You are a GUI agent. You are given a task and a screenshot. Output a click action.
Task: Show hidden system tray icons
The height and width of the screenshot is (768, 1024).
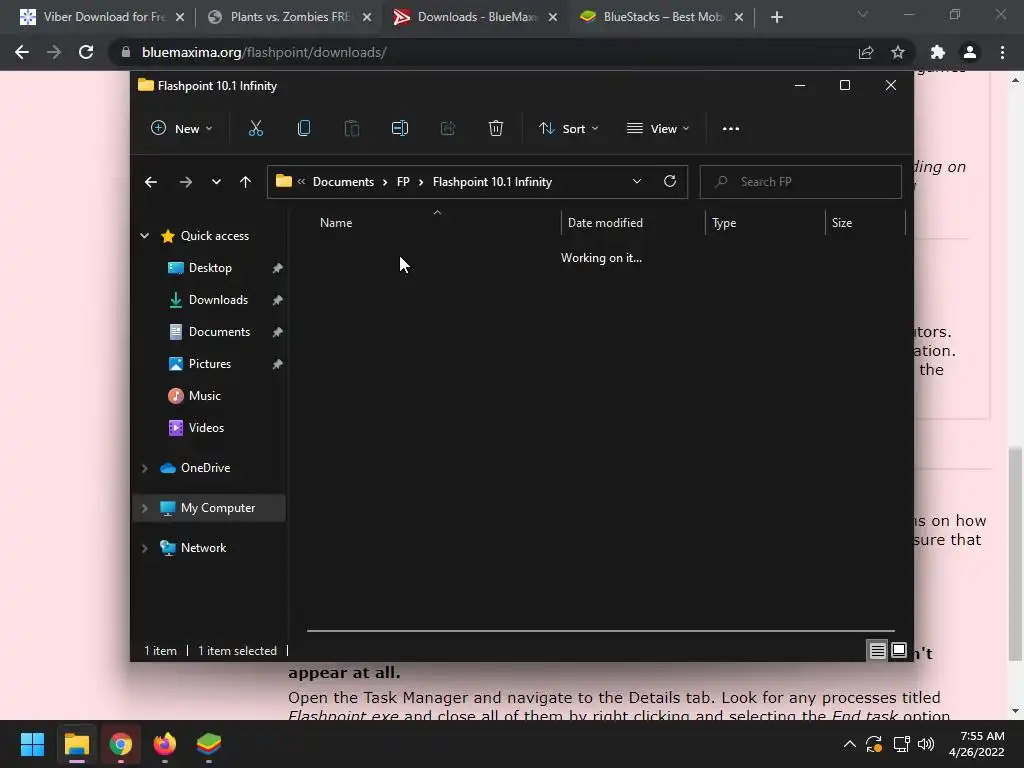coord(850,744)
